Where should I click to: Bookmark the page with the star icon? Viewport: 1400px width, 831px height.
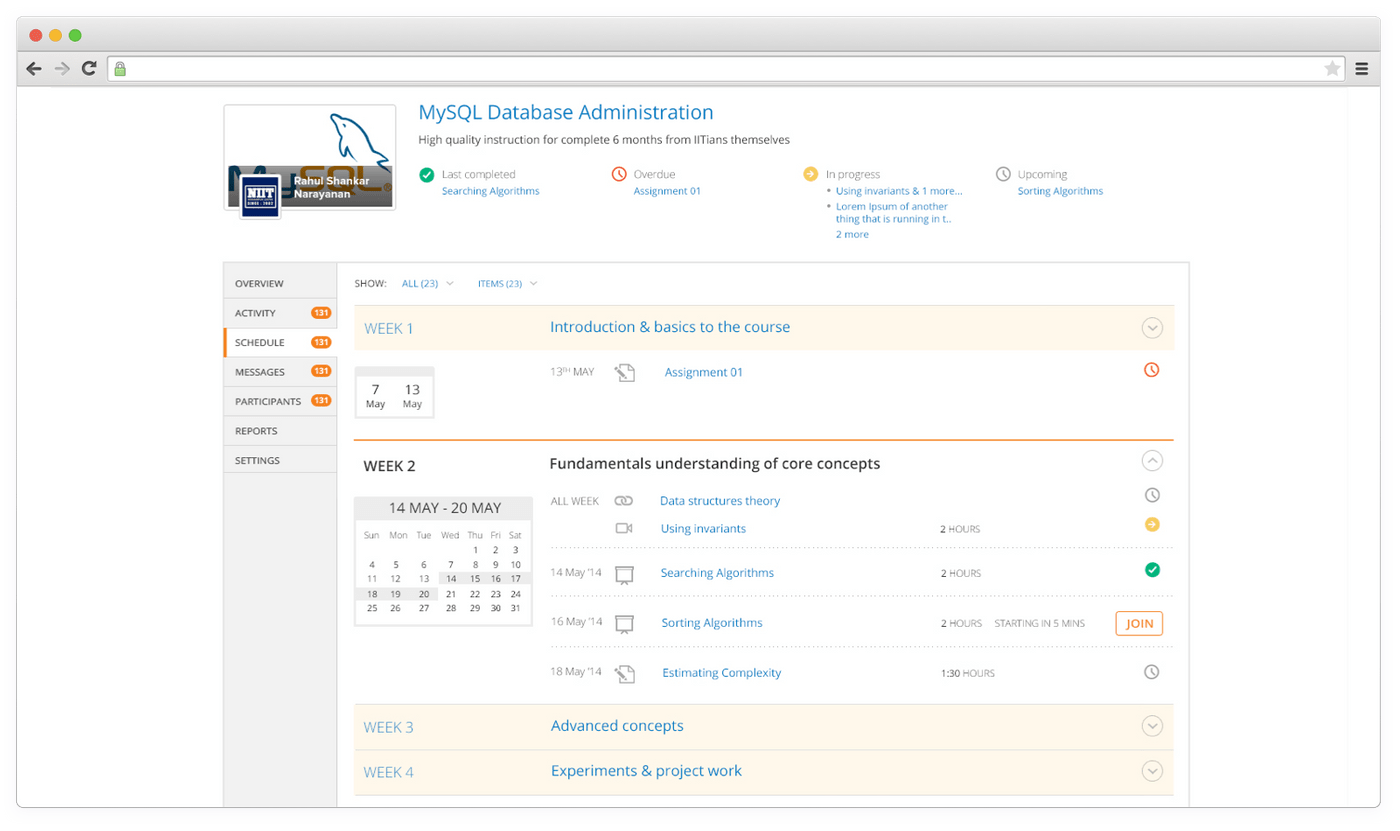tap(1332, 69)
